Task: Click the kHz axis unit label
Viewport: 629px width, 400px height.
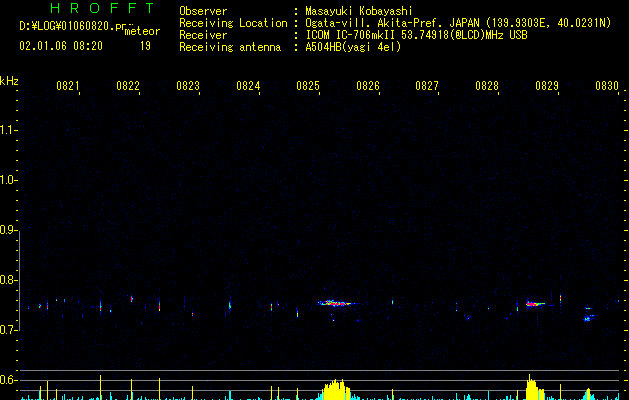Action: tap(9, 81)
